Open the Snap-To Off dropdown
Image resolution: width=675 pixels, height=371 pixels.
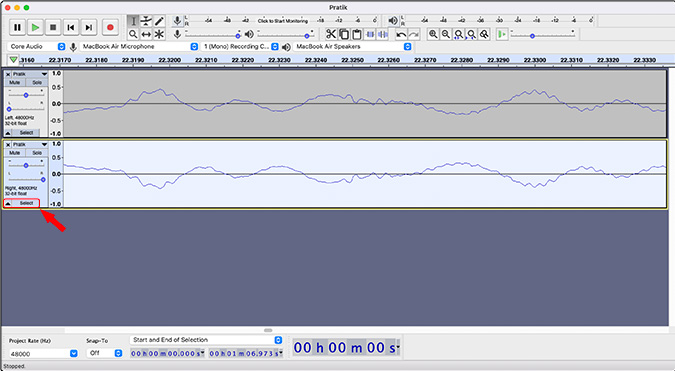coord(105,353)
